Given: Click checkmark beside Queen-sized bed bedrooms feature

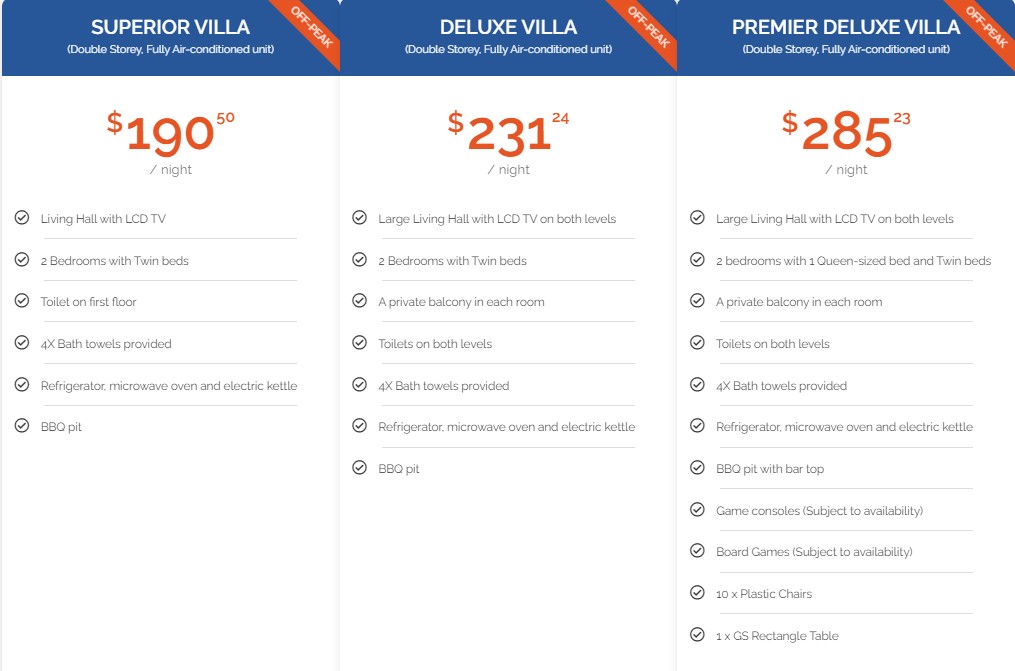Looking at the screenshot, I should [698, 260].
